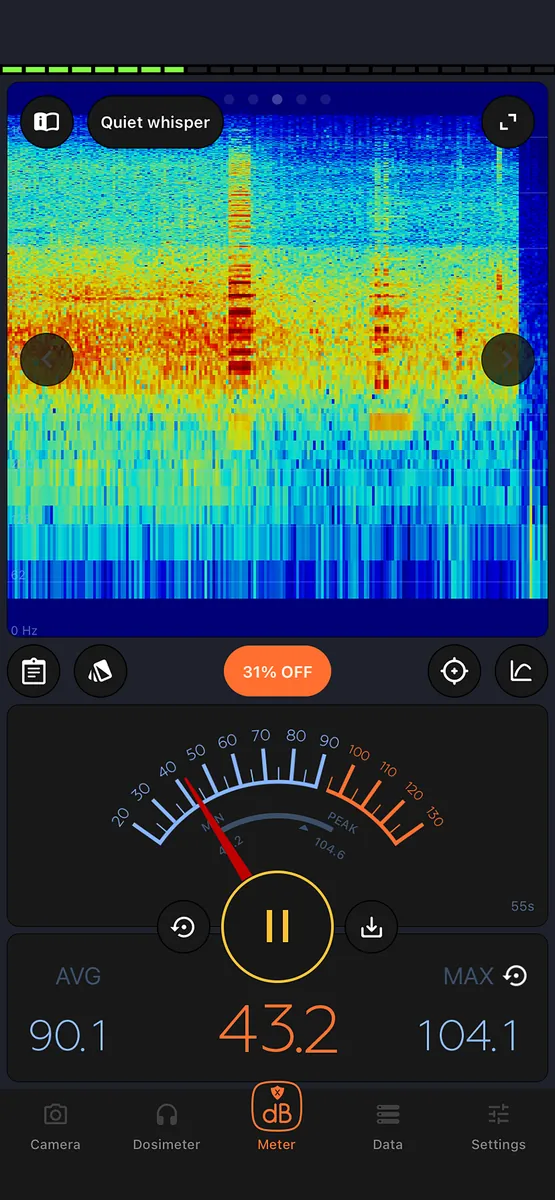Viewport: 555px width, 1200px height.
Task: Open the Data tab
Action: [x=388, y=1126]
